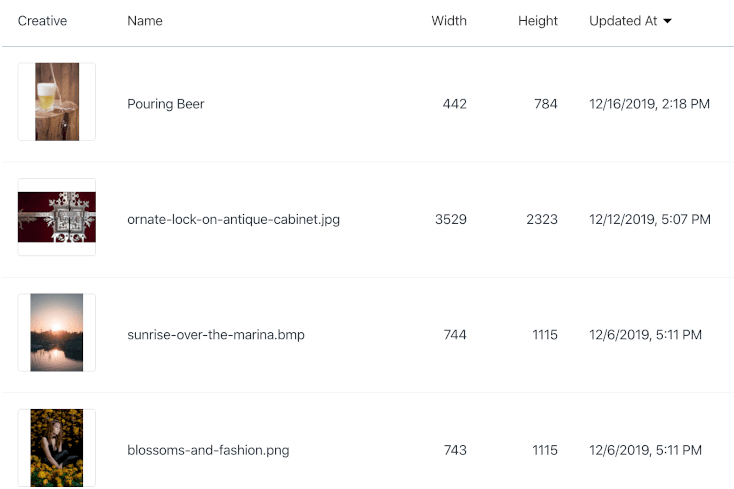
Task: Click the 12/16/2019, 2:18 PM date
Action: 649,104
